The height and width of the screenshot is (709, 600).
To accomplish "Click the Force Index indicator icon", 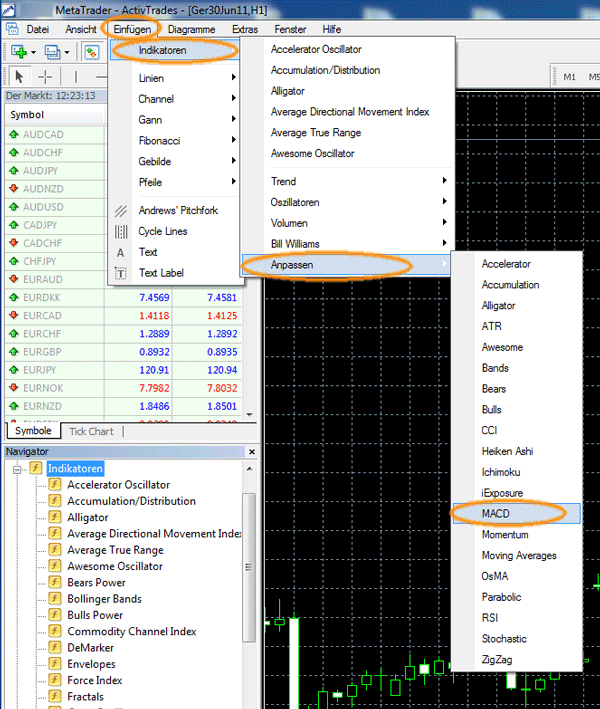I will (55, 680).
